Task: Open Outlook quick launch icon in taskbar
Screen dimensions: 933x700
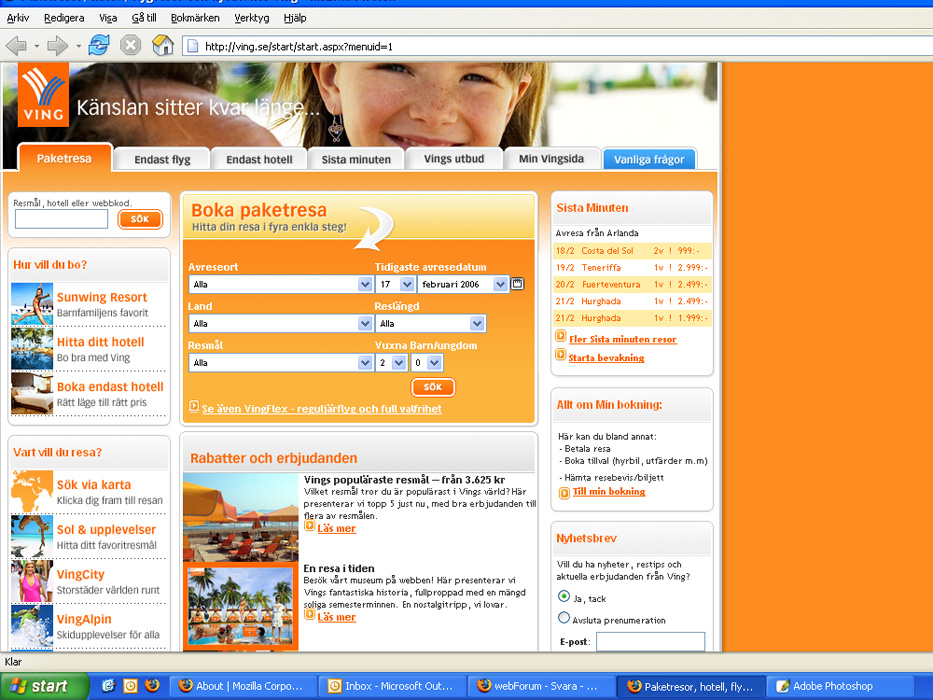Action: tap(130, 686)
